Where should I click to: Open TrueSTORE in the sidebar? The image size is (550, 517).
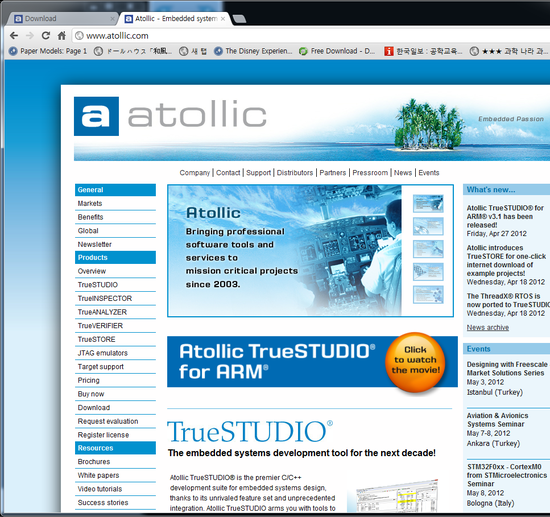pyautogui.click(x=96, y=340)
